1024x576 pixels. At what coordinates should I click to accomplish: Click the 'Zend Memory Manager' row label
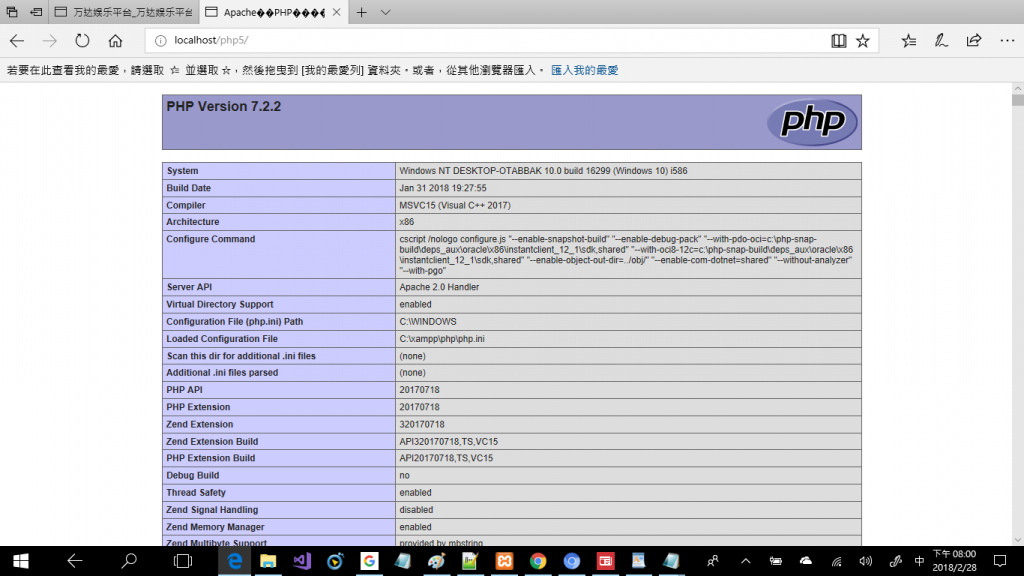pyautogui.click(x=215, y=527)
